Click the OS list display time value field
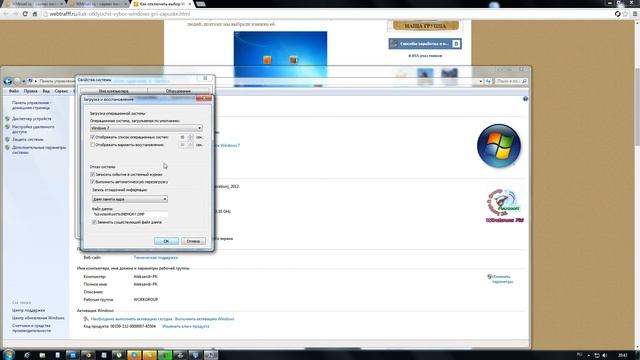Viewport: 640px width, 360px height. (x=182, y=137)
